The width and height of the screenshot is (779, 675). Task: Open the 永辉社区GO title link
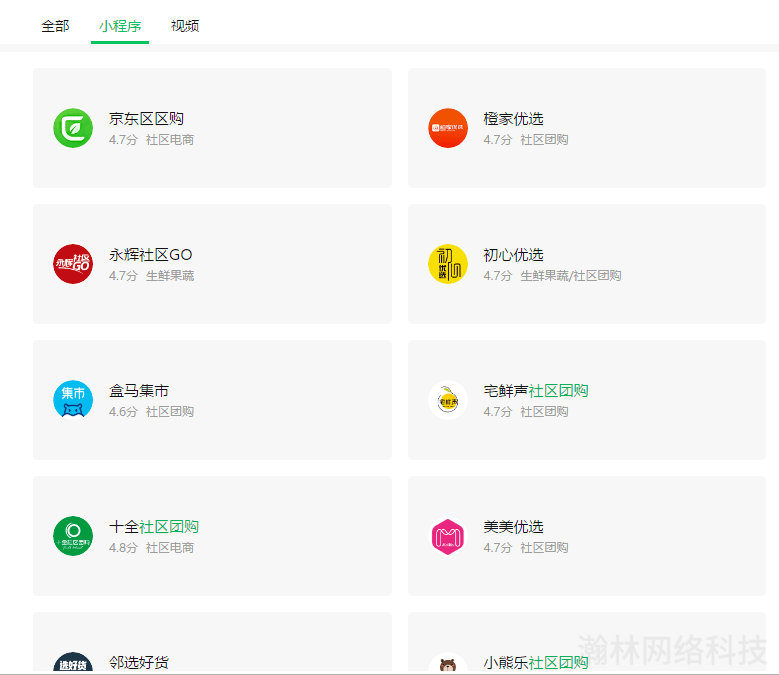coord(150,255)
